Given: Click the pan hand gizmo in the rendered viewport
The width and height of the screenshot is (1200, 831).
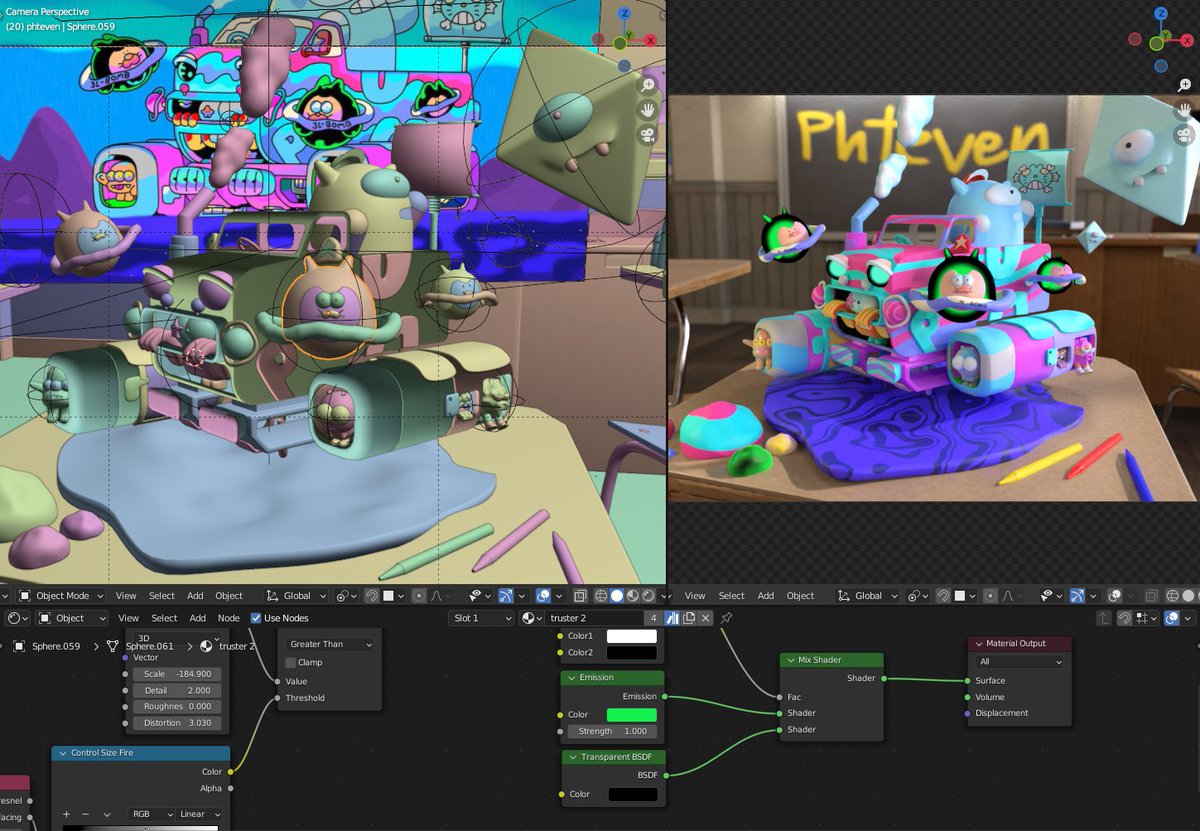Looking at the screenshot, I should click(x=1184, y=110).
